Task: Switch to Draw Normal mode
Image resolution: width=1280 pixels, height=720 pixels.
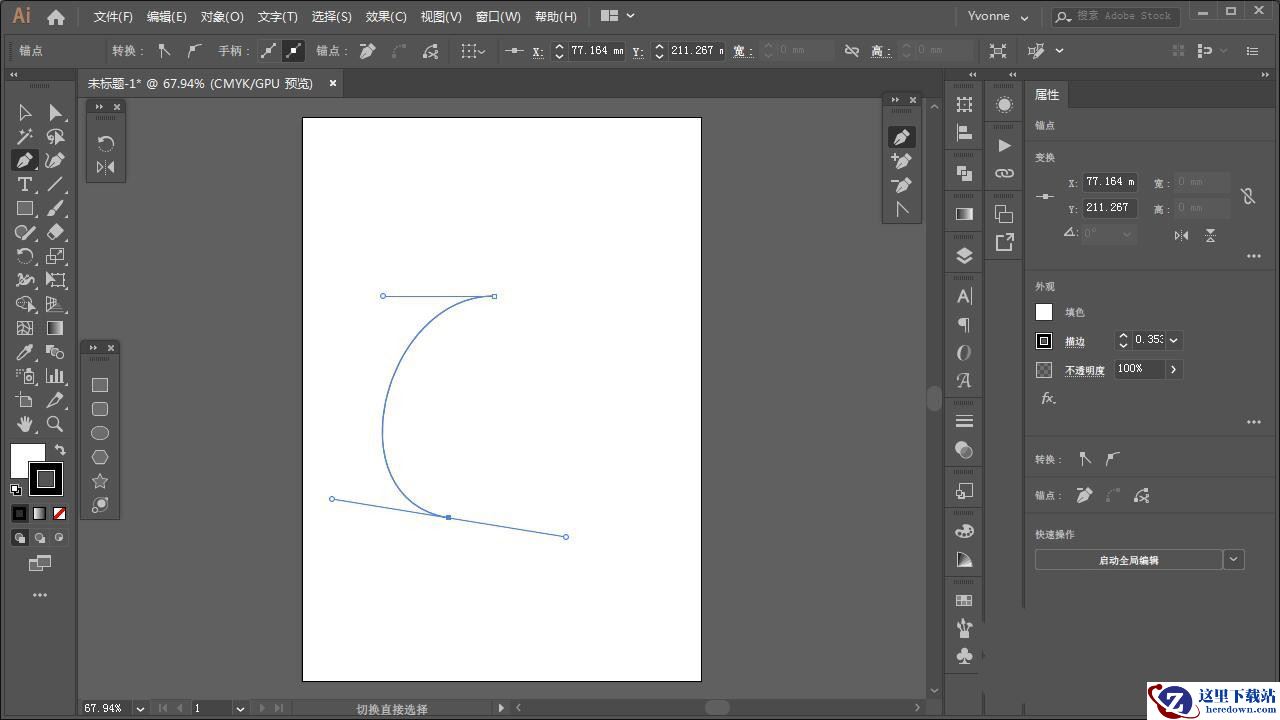Action: [19, 538]
